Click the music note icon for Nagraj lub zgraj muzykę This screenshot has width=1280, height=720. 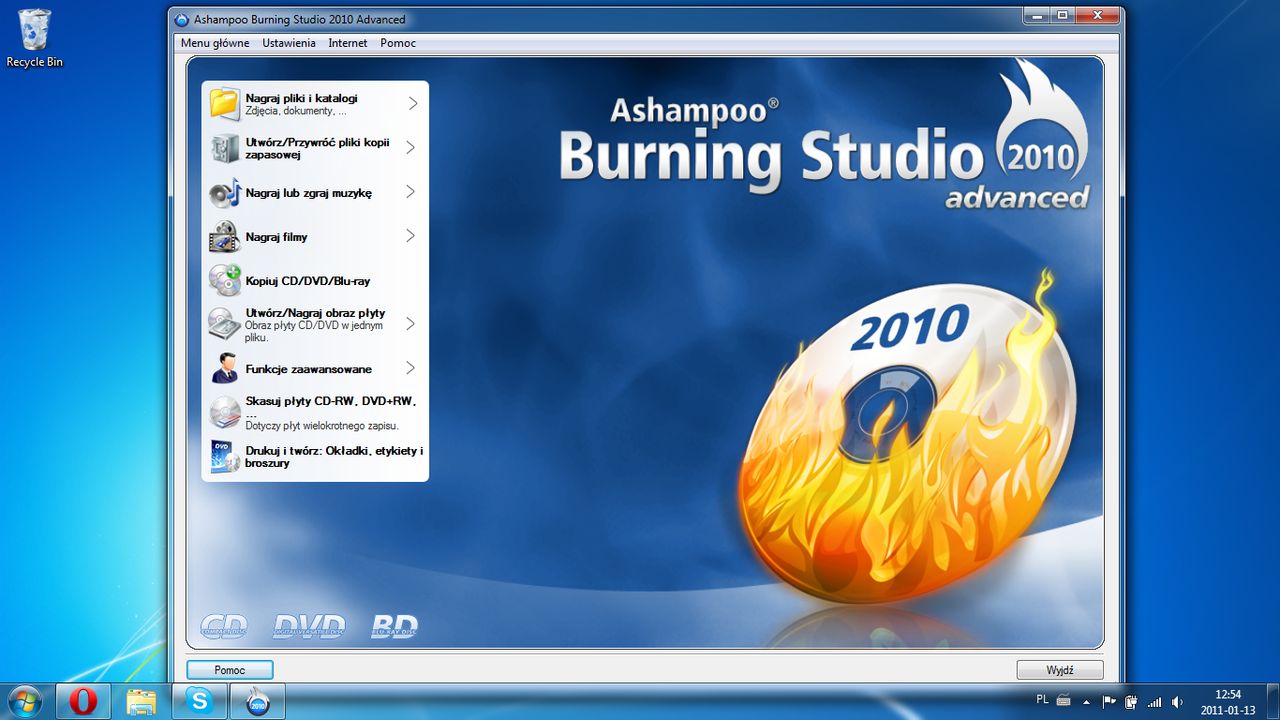click(x=224, y=192)
